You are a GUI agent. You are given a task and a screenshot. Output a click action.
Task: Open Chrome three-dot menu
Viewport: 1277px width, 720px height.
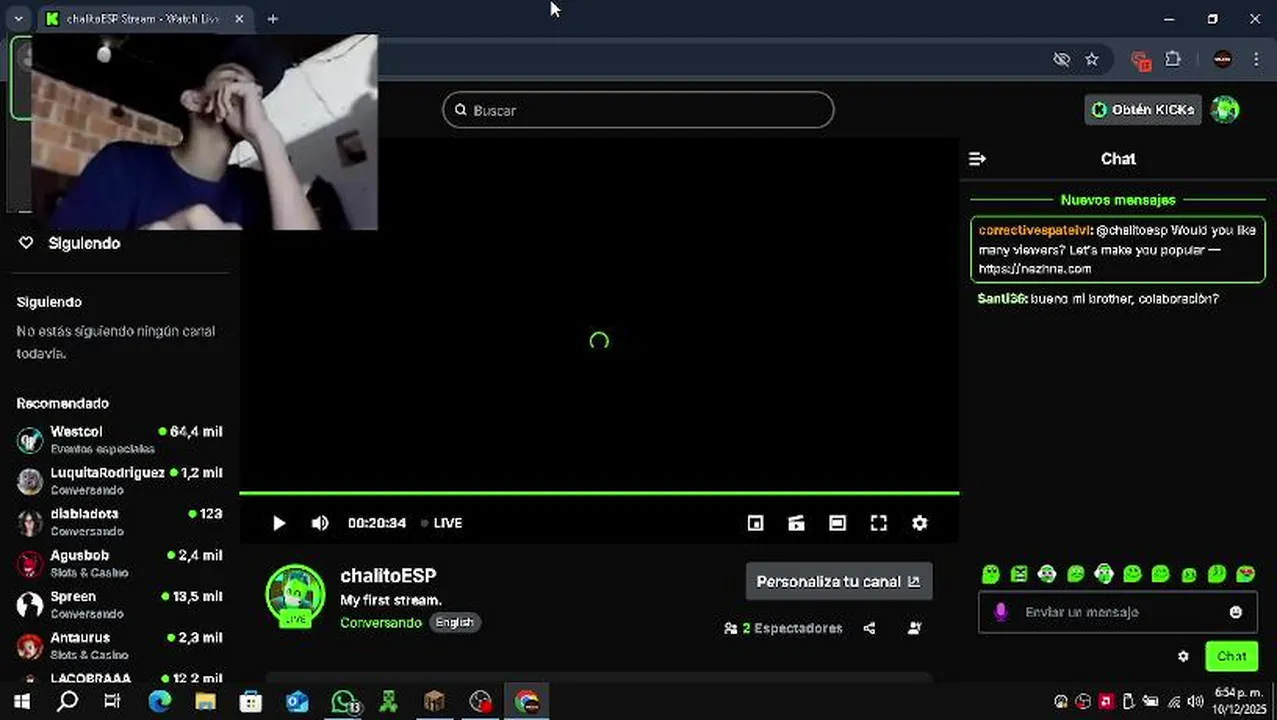tap(1256, 60)
